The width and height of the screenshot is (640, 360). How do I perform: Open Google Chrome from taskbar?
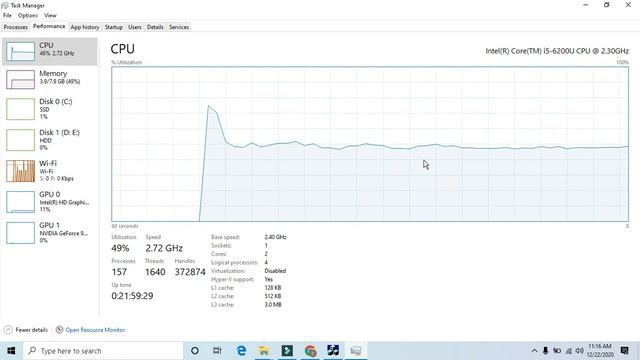pyautogui.click(x=310, y=351)
